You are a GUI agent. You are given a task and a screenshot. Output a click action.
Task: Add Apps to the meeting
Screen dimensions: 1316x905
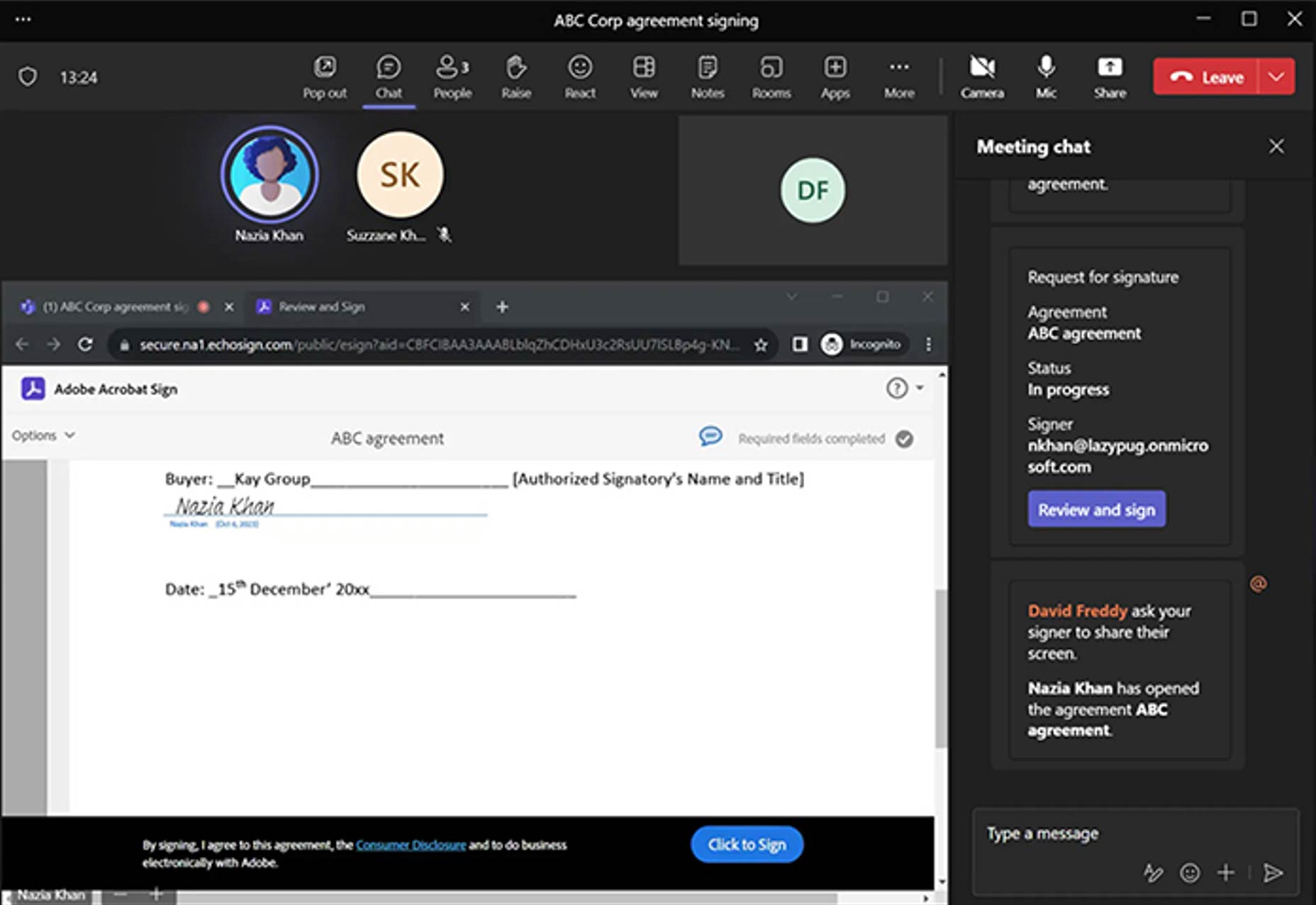click(x=835, y=77)
